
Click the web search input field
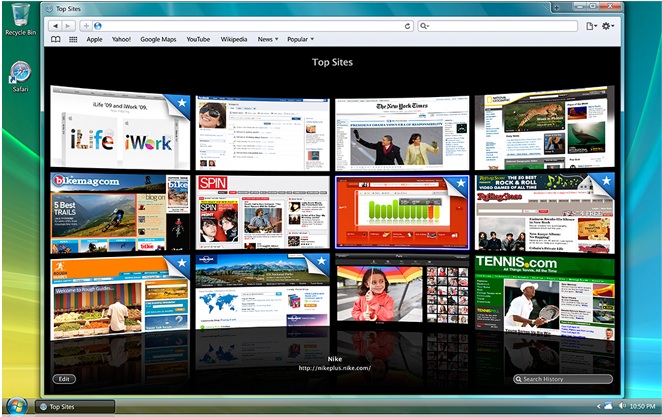(x=498, y=26)
